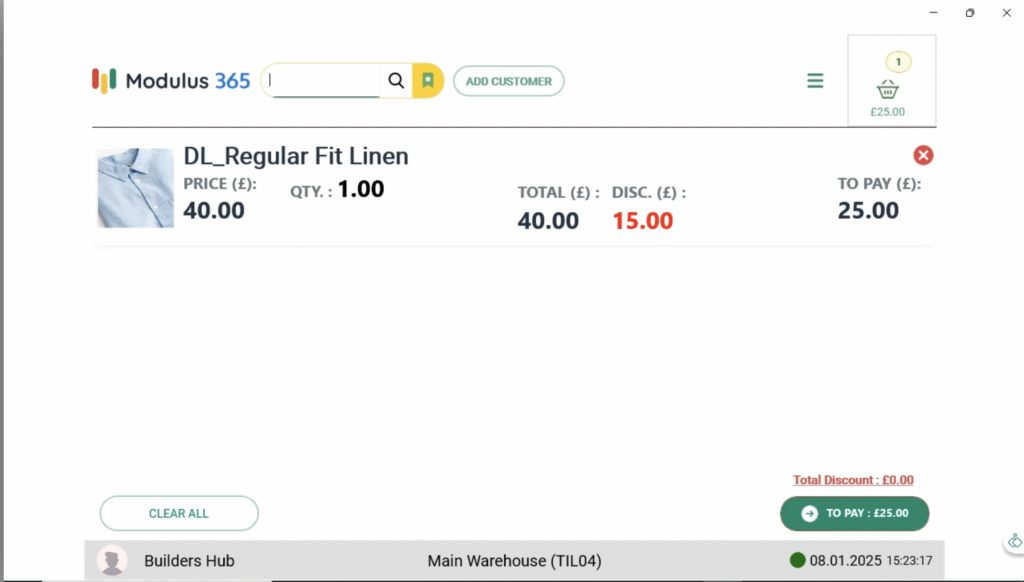Click the Modulus 365 logo
Viewport: 1024px width, 582px height.
171,81
